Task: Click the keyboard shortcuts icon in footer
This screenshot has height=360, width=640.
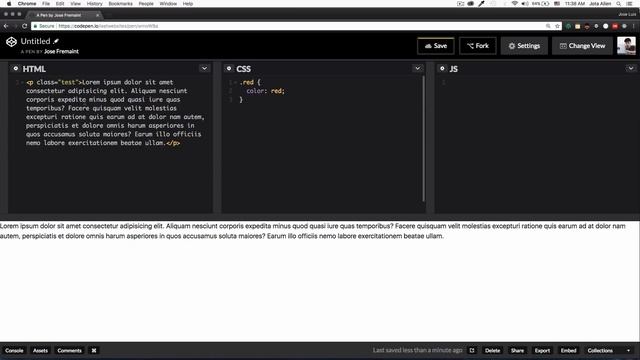Action: (x=94, y=351)
